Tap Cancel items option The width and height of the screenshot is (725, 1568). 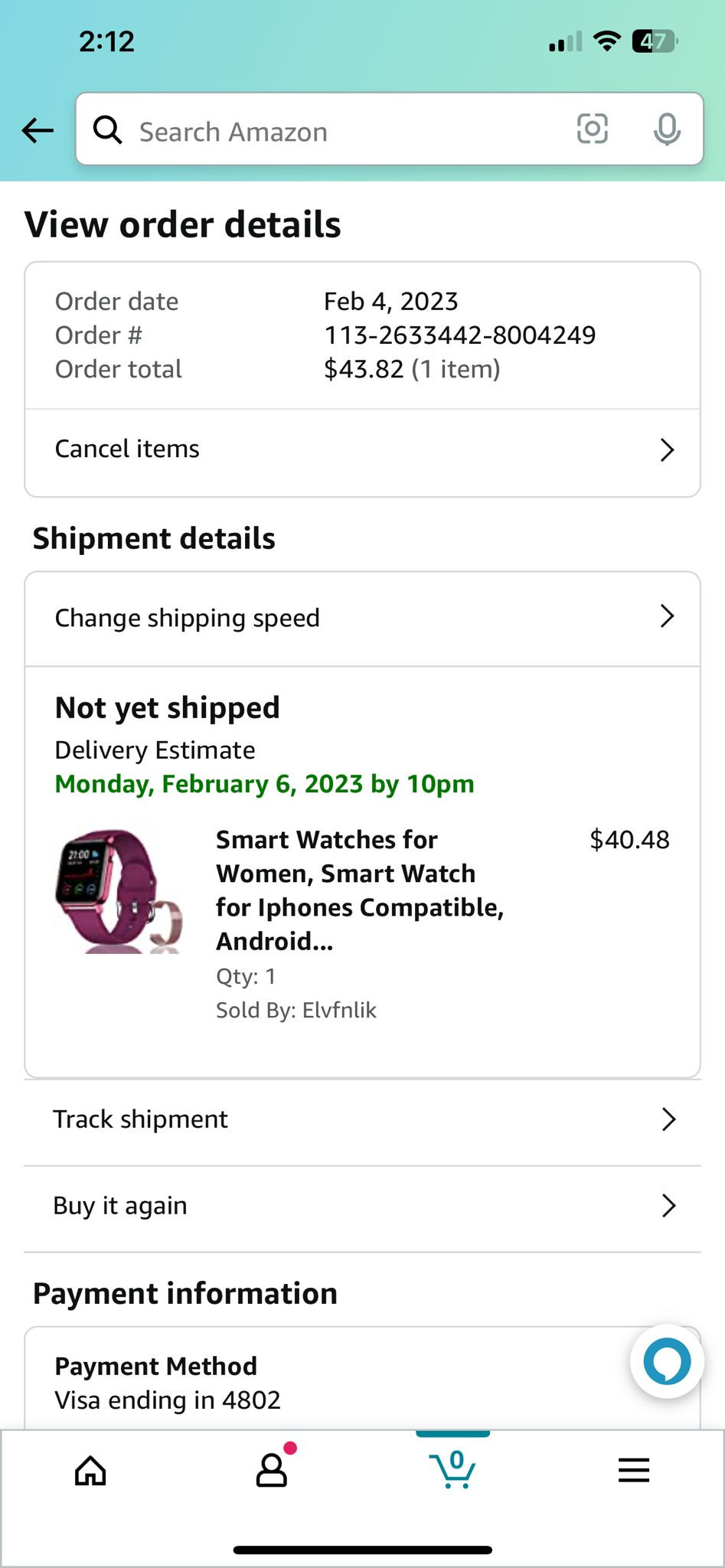(127, 449)
